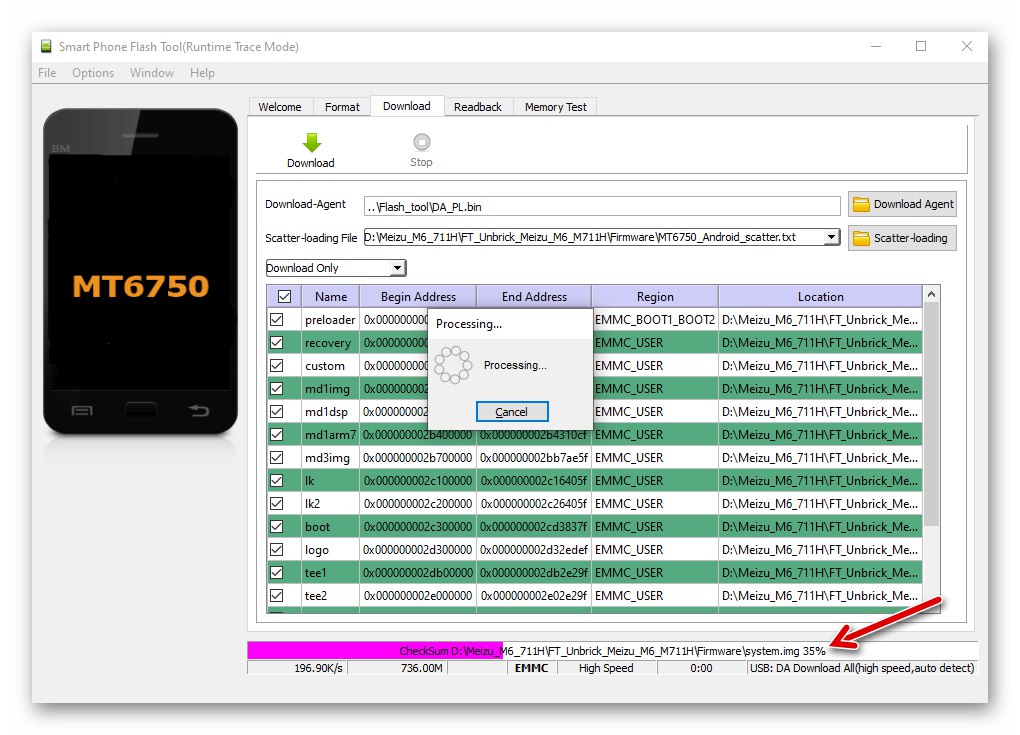1020x735 pixels.
Task: Click the md3img begin address 0x000000002b700000
Action: point(418,458)
